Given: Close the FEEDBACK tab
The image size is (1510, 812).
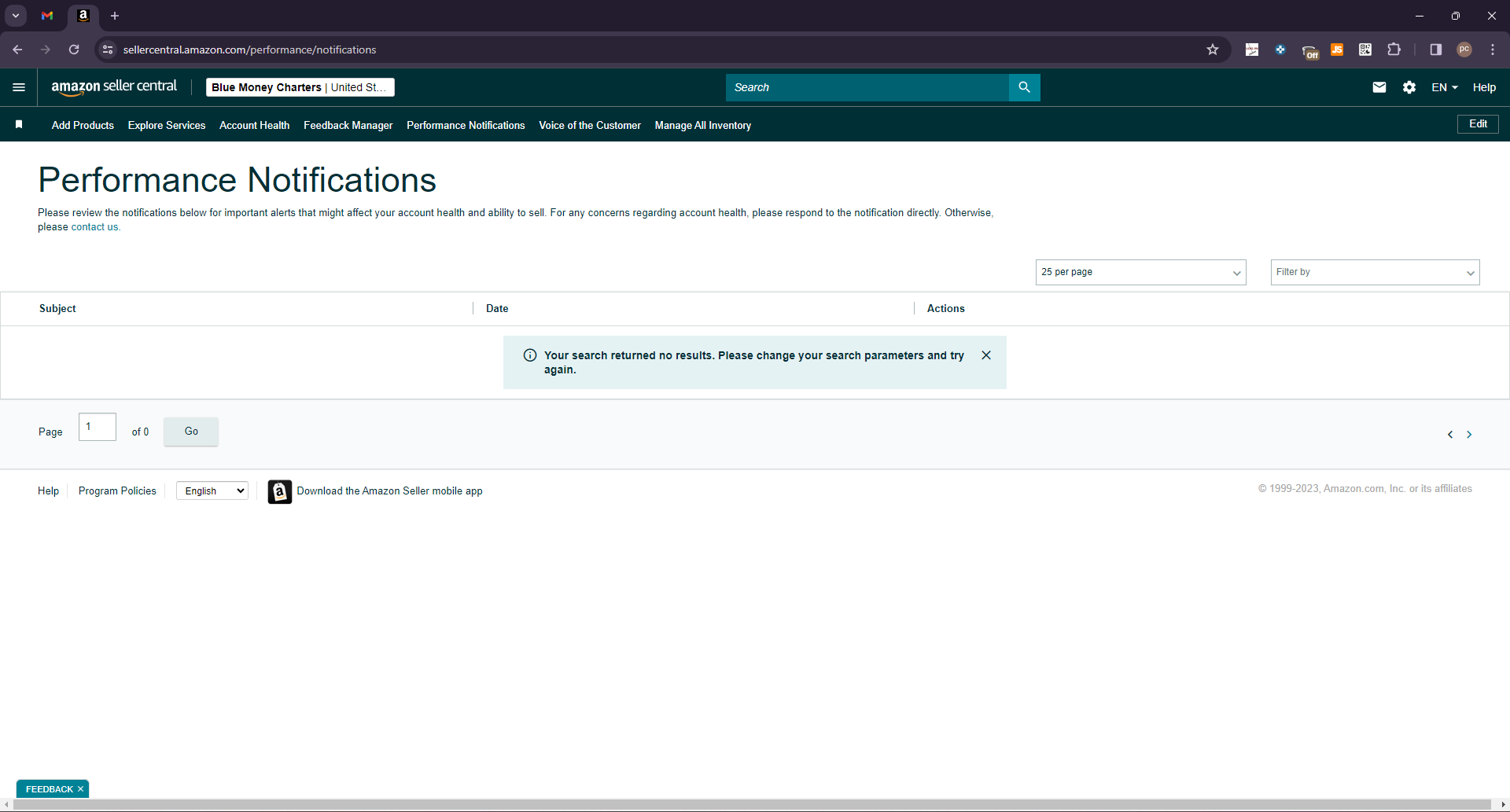Looking at the screenshot, I should click(x=81, y=789).
